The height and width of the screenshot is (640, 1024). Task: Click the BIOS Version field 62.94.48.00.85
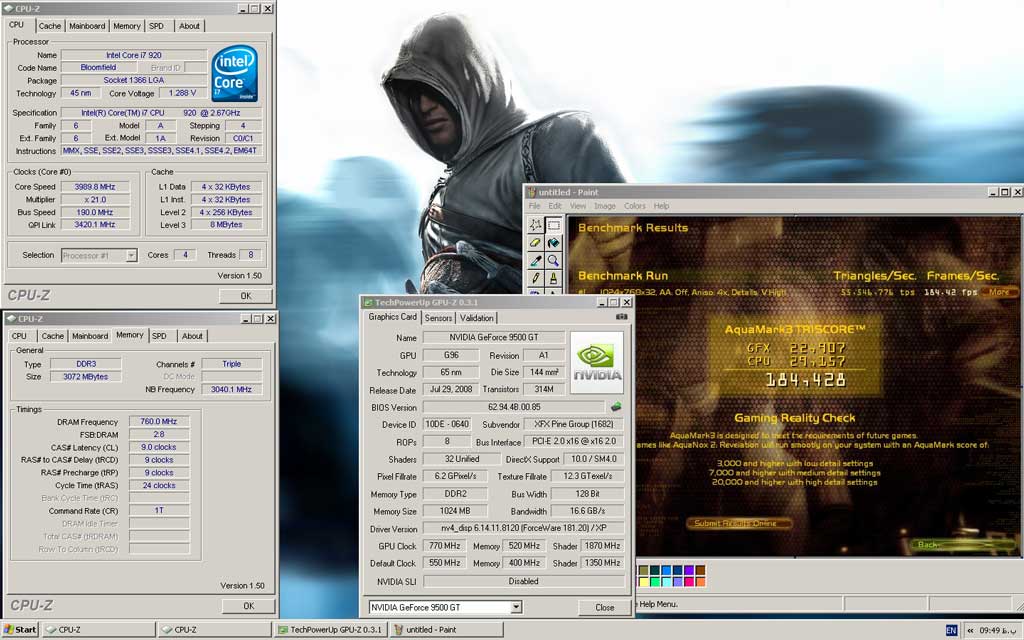pyautogui.click(x=515, y=407)
